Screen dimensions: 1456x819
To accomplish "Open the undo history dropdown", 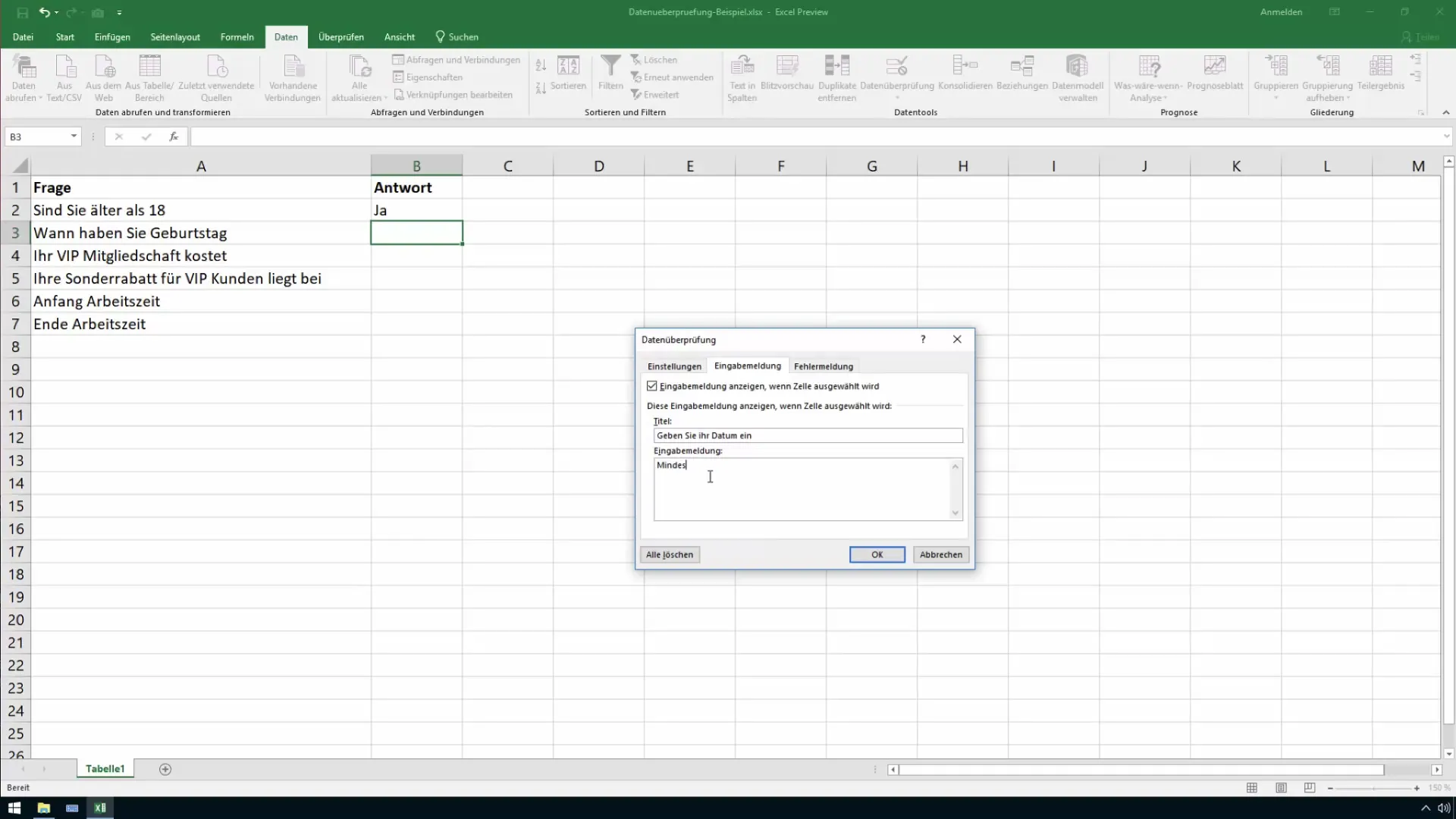I will pyautogui.click(x=57, y=12).
